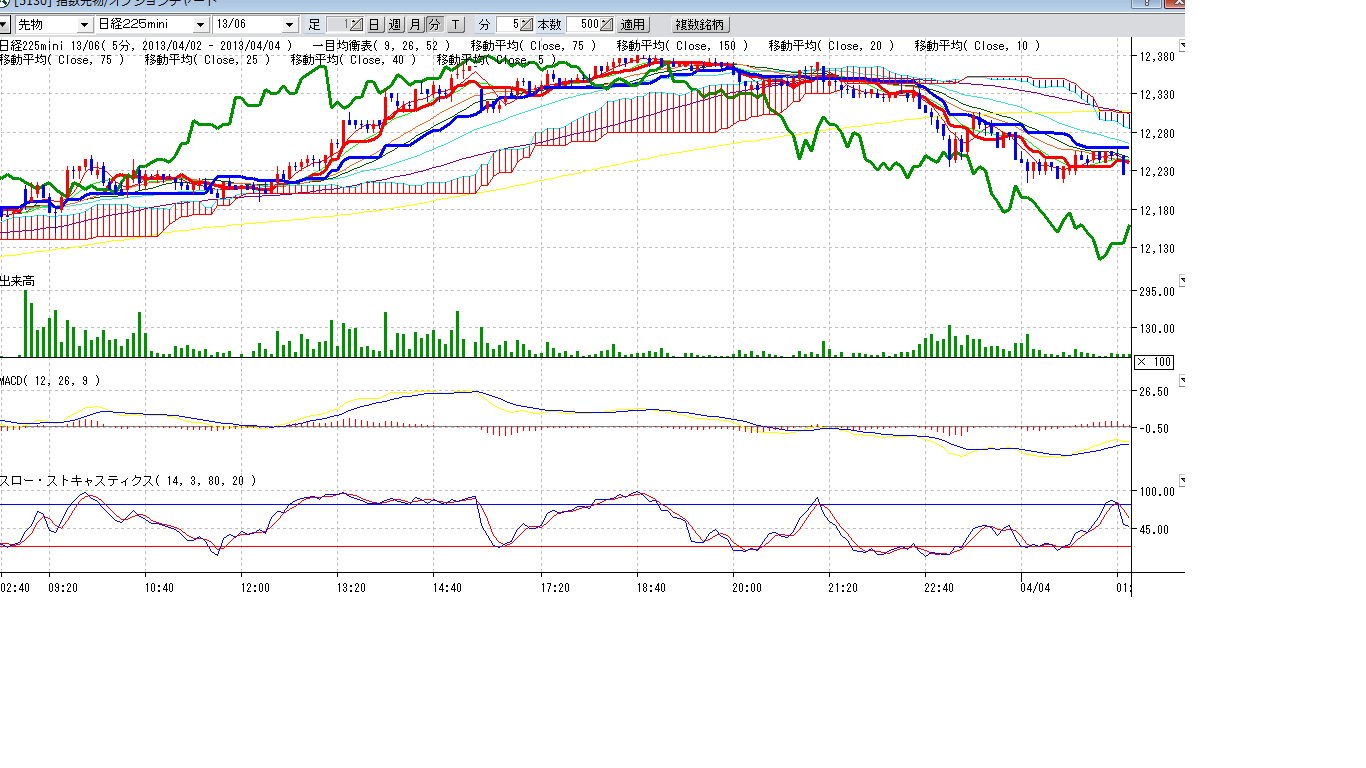Click the 複数銘柄 multiple symbols button

pos(700,24)
